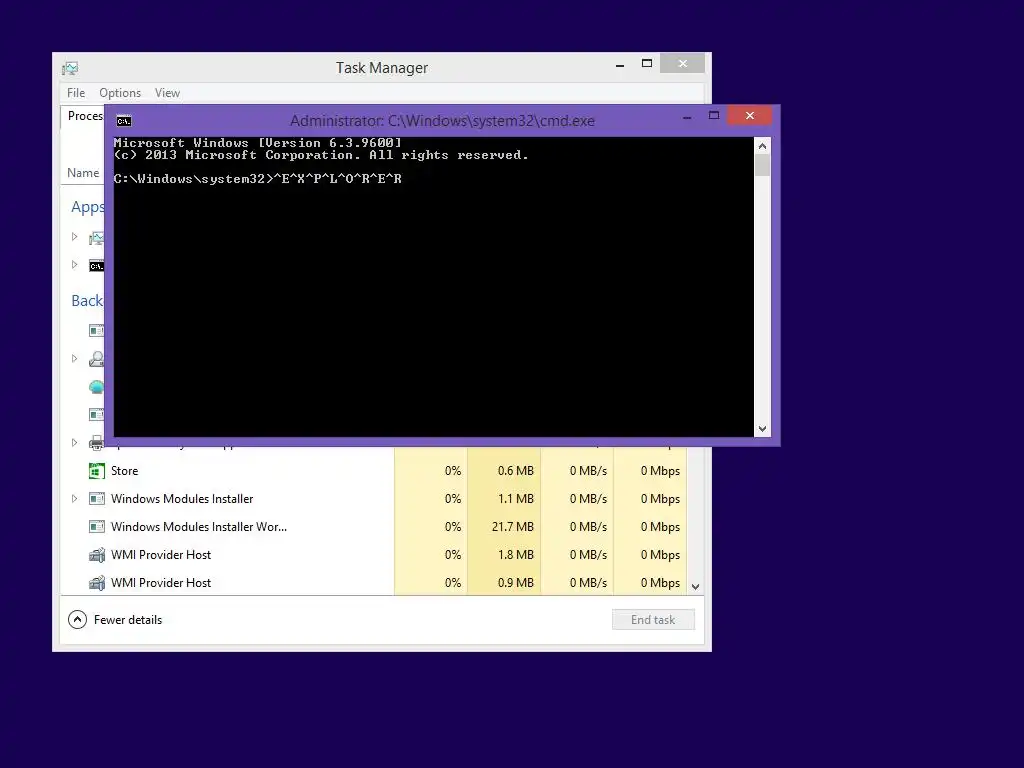Expand the printer spooler process row

tap(74, 442)
